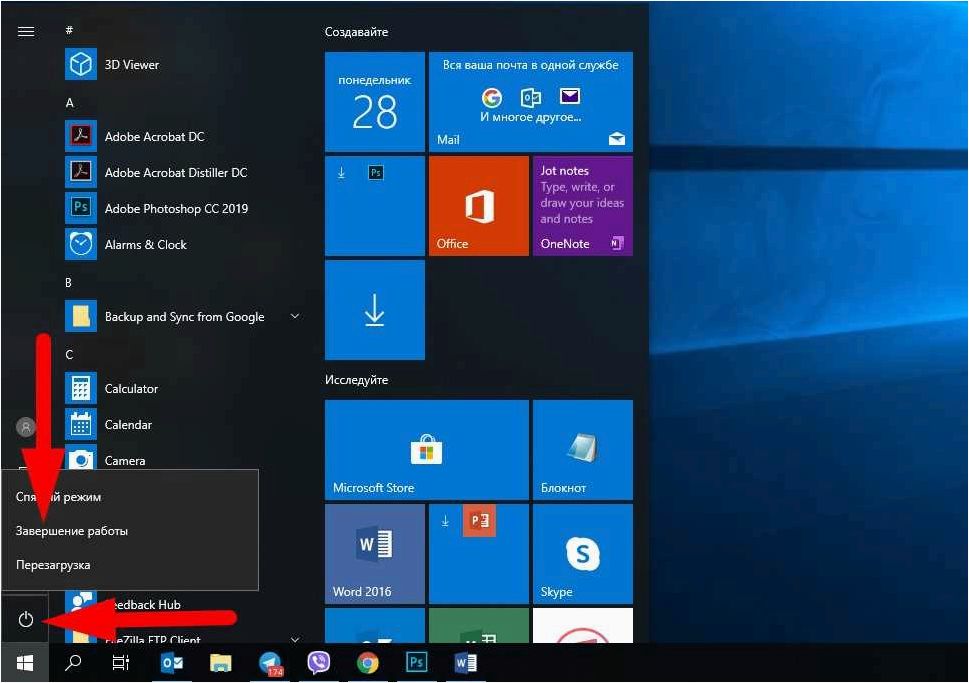969x683 pixels.
Task: Click the # letter header in app list
Action: pos(69,30)
